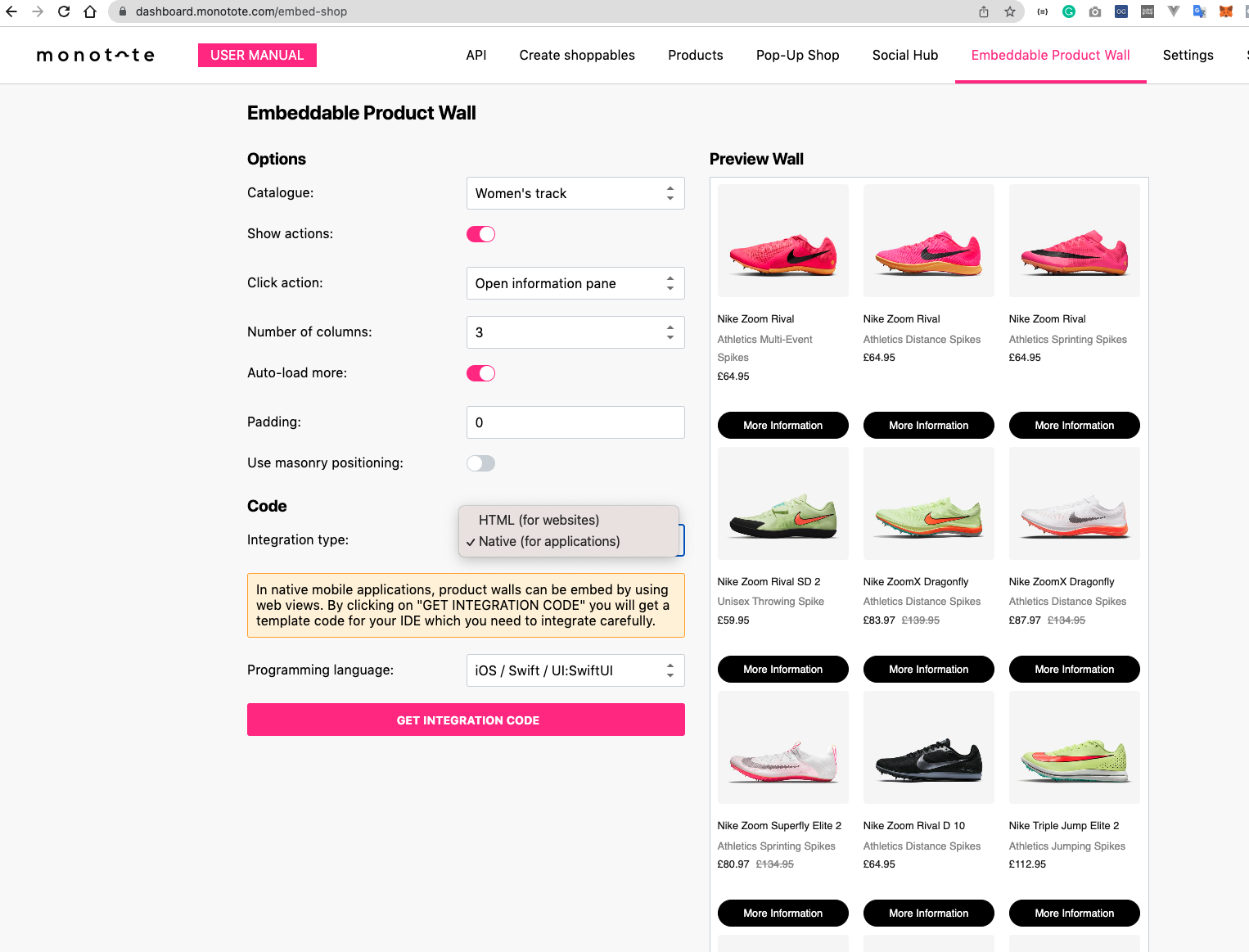Open the API nav item

(476, 55)
